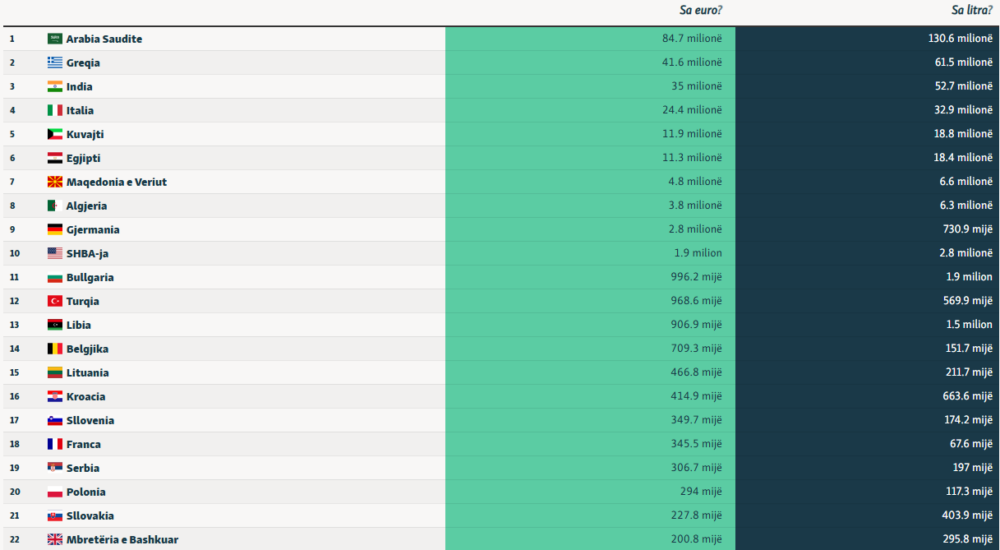Click the Egjipti country name

point(83,158)
